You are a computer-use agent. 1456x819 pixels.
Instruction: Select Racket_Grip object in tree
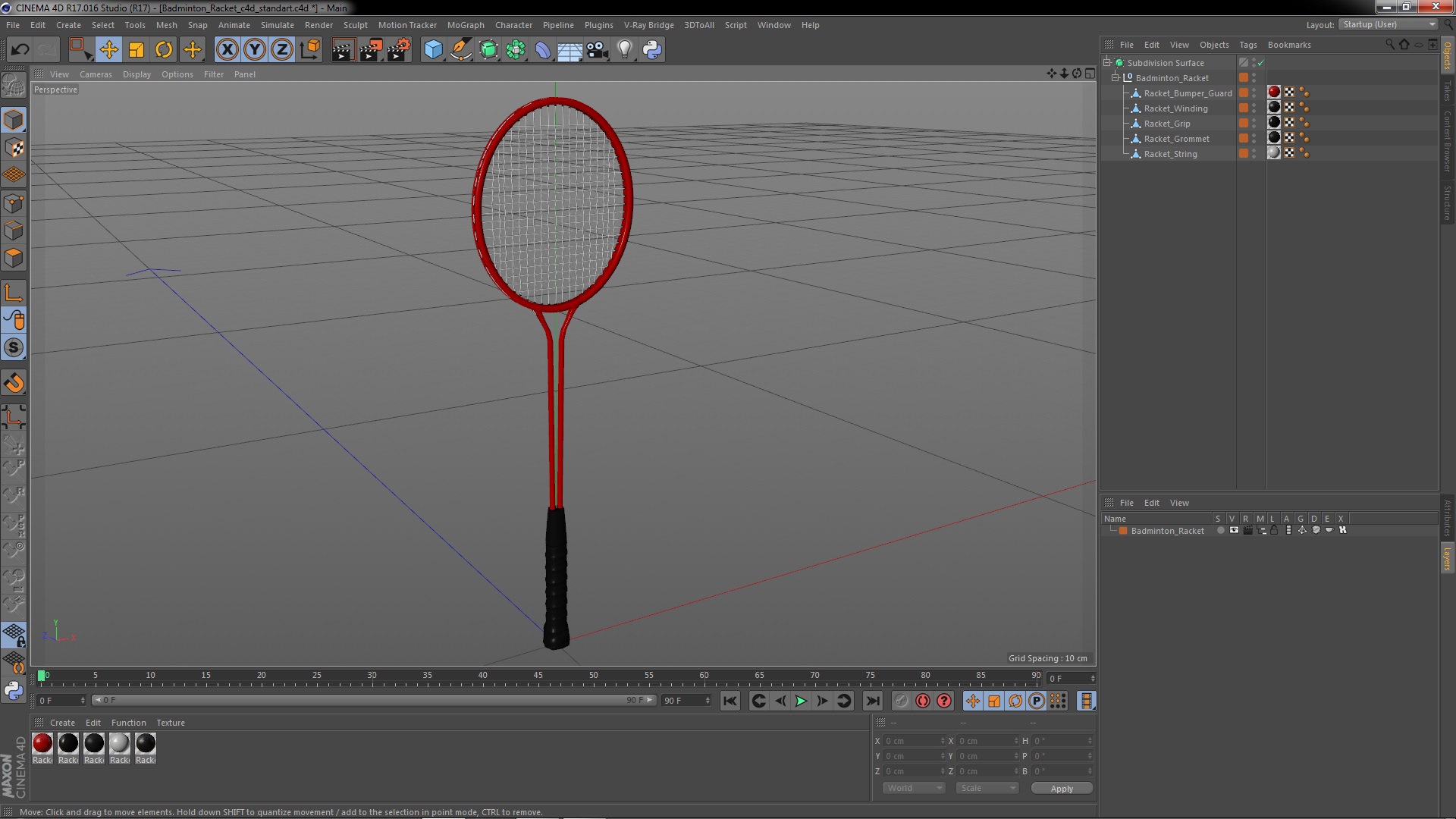coord(1167,124)
